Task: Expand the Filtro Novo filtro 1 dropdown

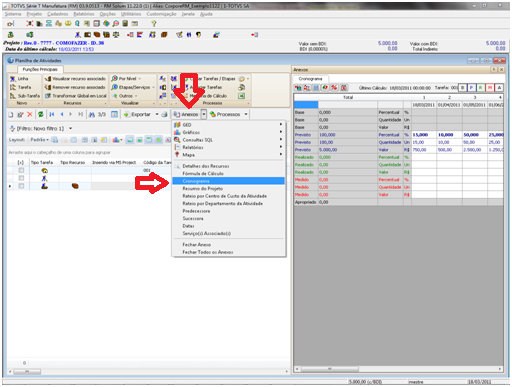Action: tap(71, 128)
